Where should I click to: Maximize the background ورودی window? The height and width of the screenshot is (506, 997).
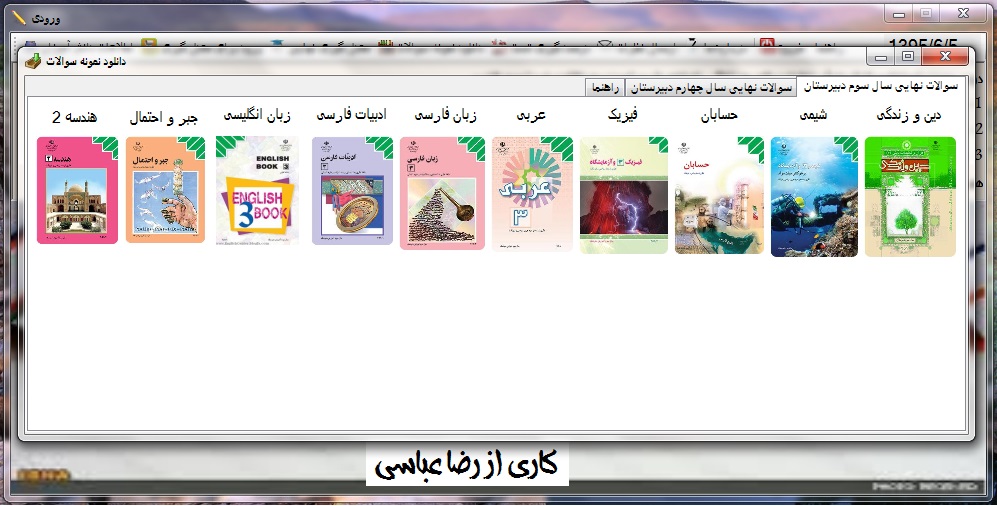926,13
